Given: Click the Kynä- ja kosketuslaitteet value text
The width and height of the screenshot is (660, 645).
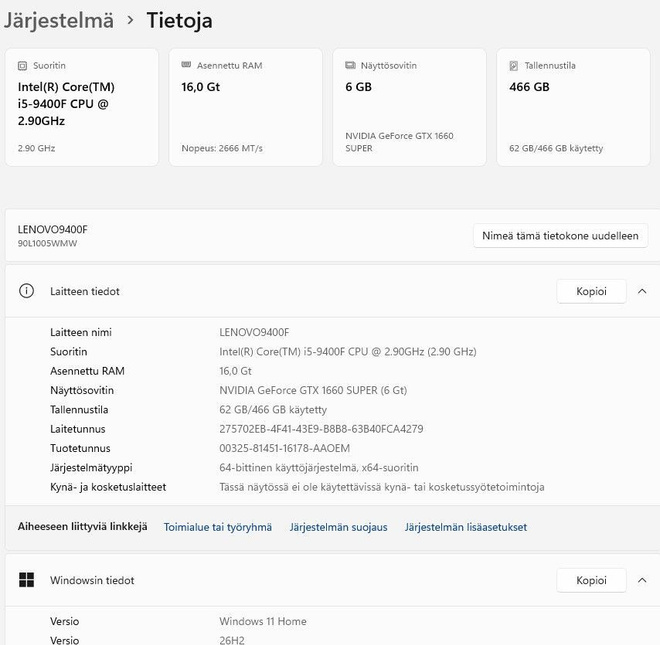Looking at the screenshot, I should [x=382, y=487].
